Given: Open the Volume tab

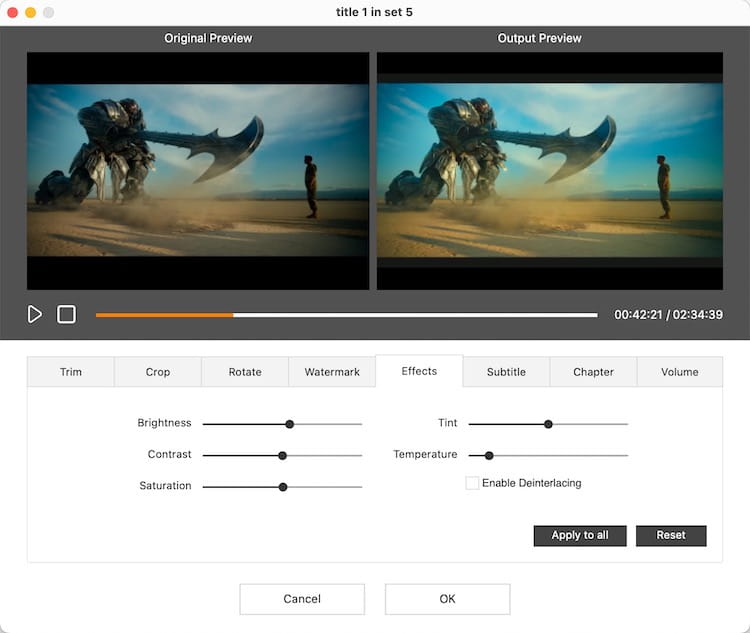Looking at the screenshot, I should (680, 372).
